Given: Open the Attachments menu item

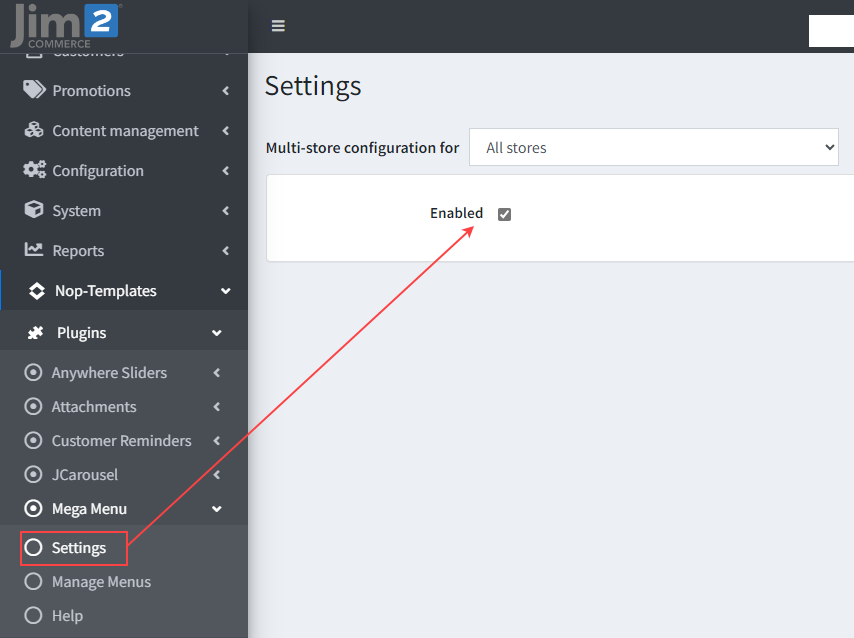Looking at the screenshot, I should tap(94, 407).
